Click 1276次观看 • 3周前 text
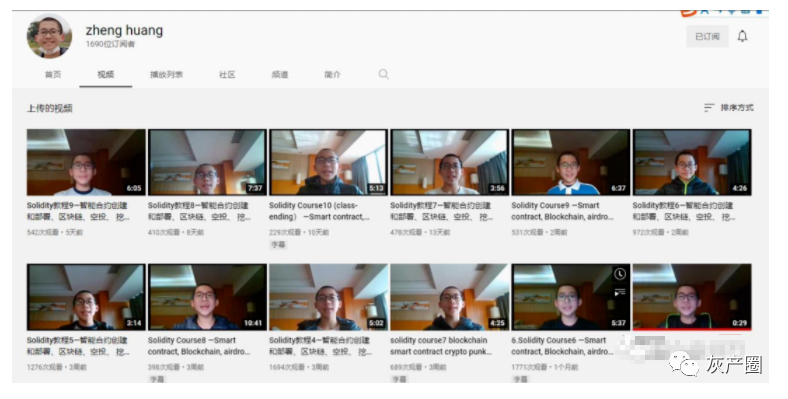Image resolution: width=788 pixels, height=399 pixels. tap(57, 367)
